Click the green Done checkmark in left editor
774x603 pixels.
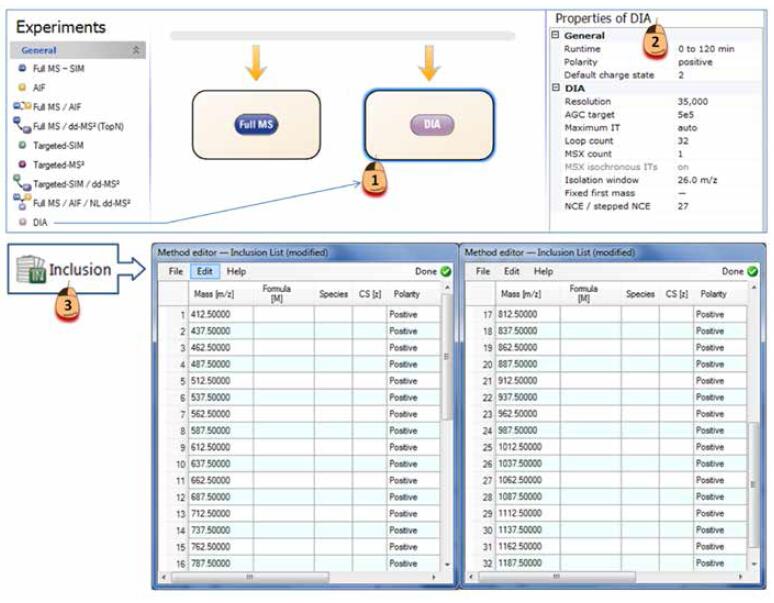(445, 271)
